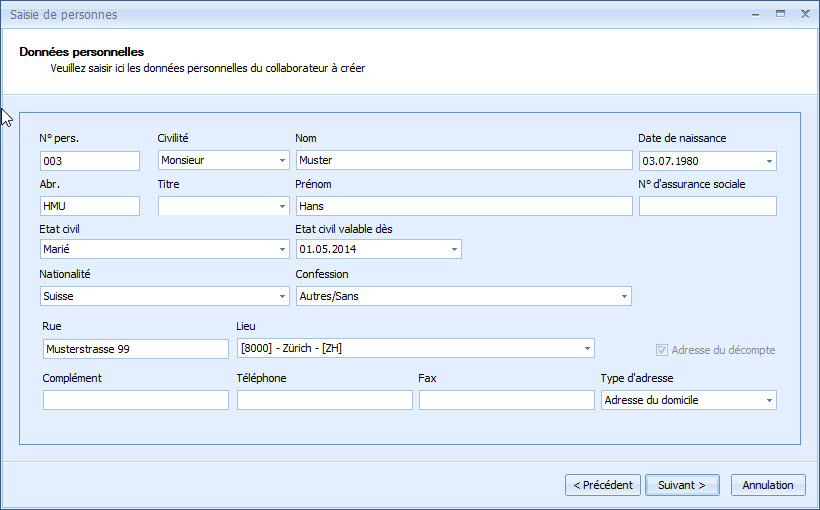Open the Type d'adresse dropdown
This screenshot has height=510, width=820.
768,401
